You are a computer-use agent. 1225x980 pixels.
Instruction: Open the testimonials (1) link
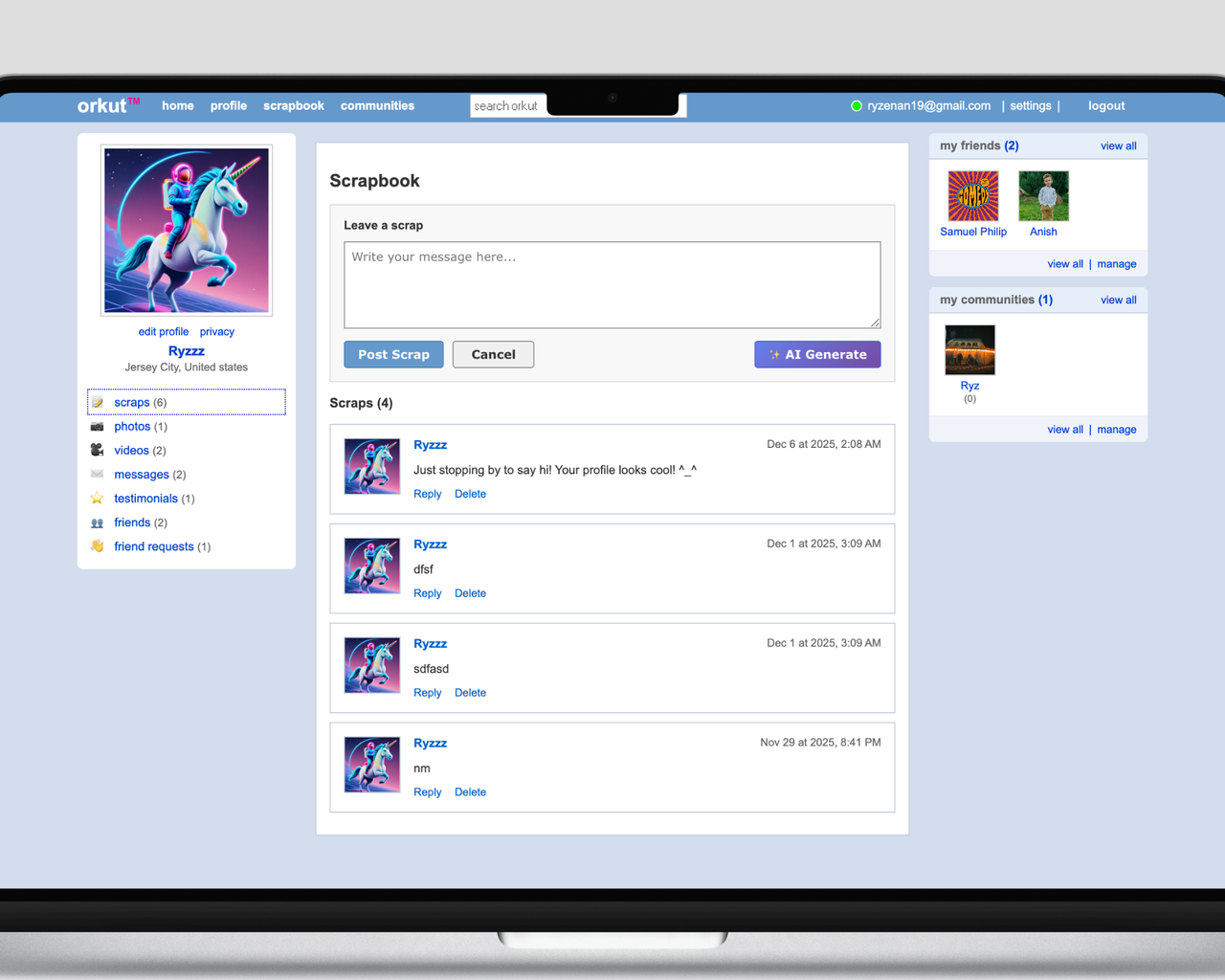[x=154, y=499]
